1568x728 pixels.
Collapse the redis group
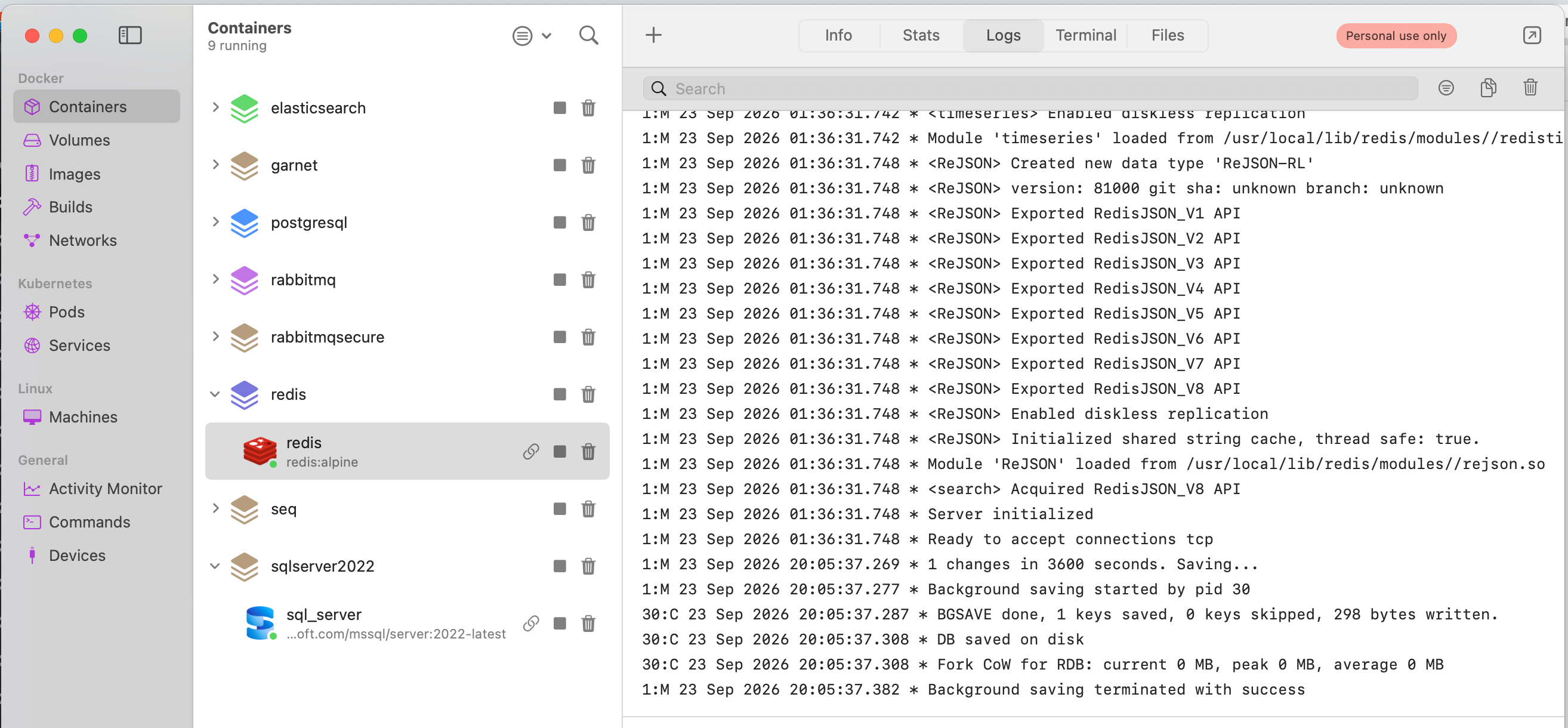215,394
